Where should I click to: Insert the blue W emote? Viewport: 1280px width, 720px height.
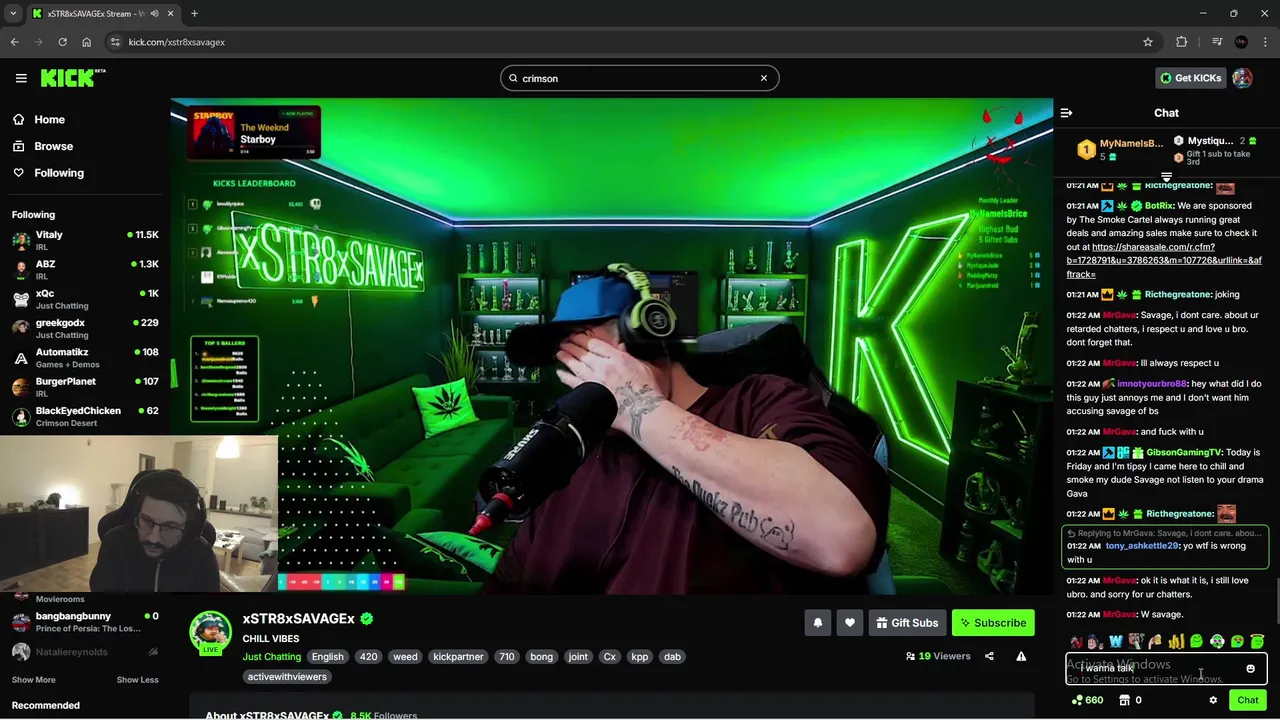(x=1115, y=642)
